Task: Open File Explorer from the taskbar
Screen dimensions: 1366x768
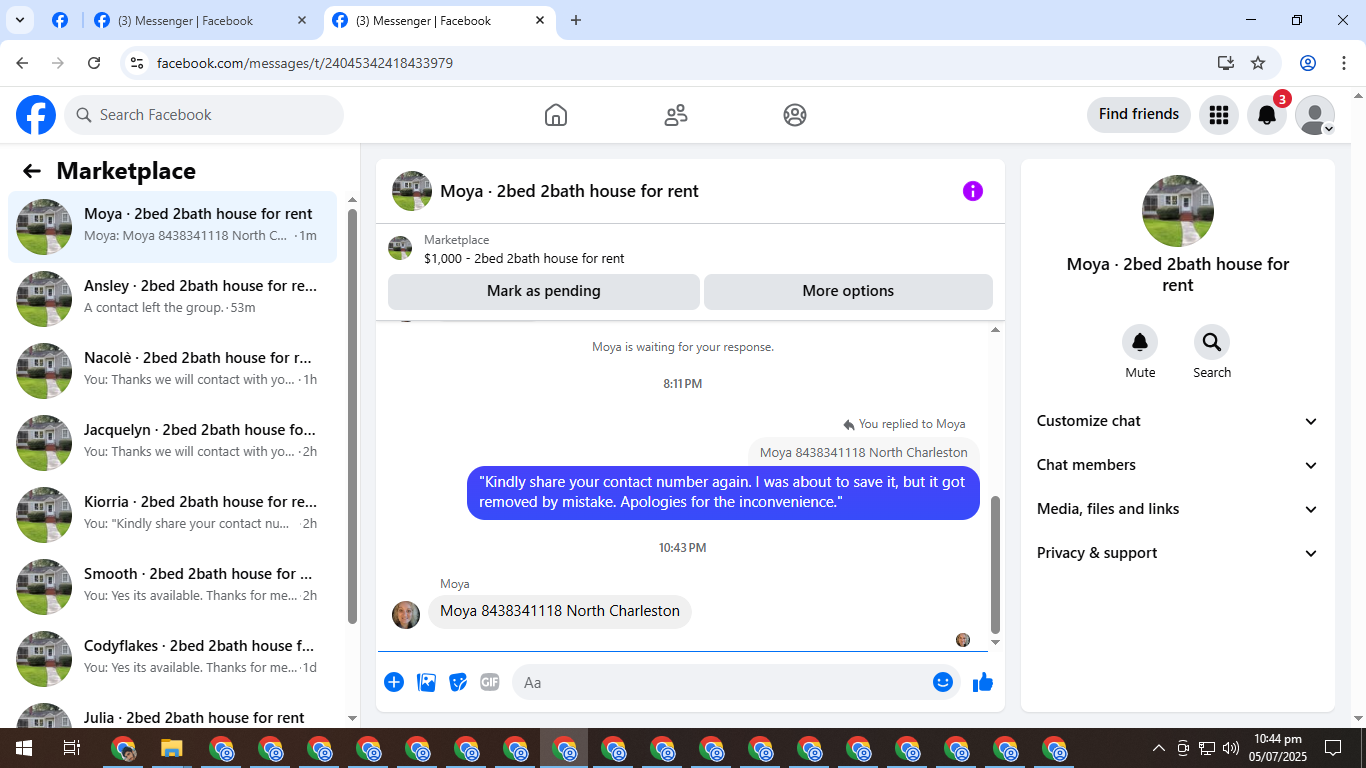Action: tap(172, 748)
